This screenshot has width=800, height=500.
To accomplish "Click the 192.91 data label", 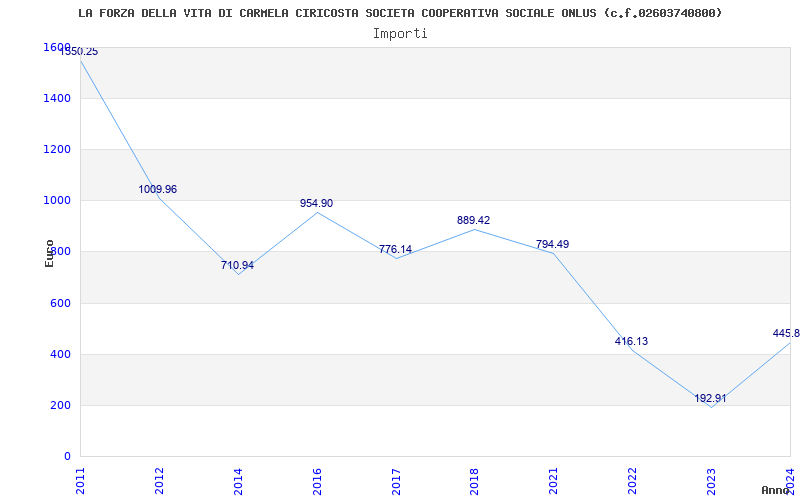I will [710, 398].
